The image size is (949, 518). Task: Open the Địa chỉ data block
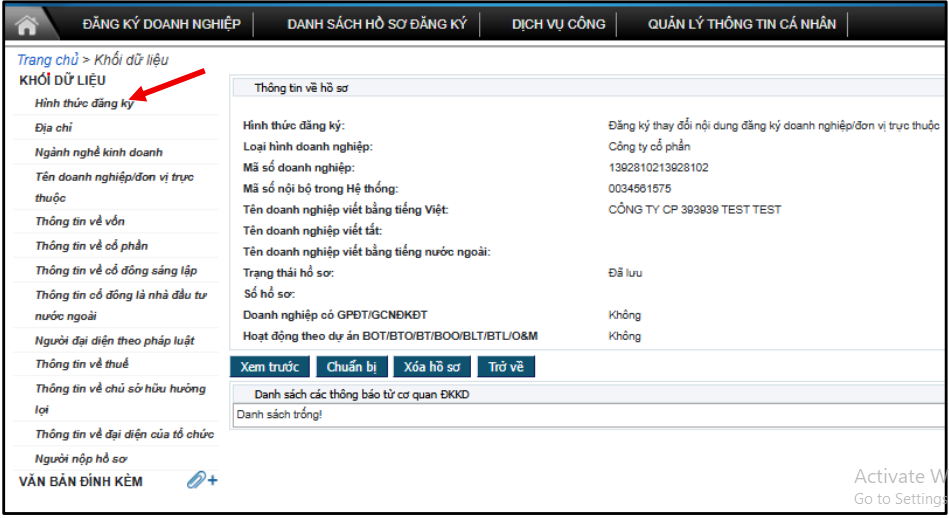pos(53,128)
